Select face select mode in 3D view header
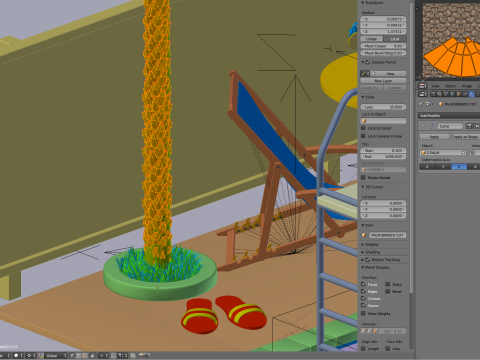 tap(85, 356)
